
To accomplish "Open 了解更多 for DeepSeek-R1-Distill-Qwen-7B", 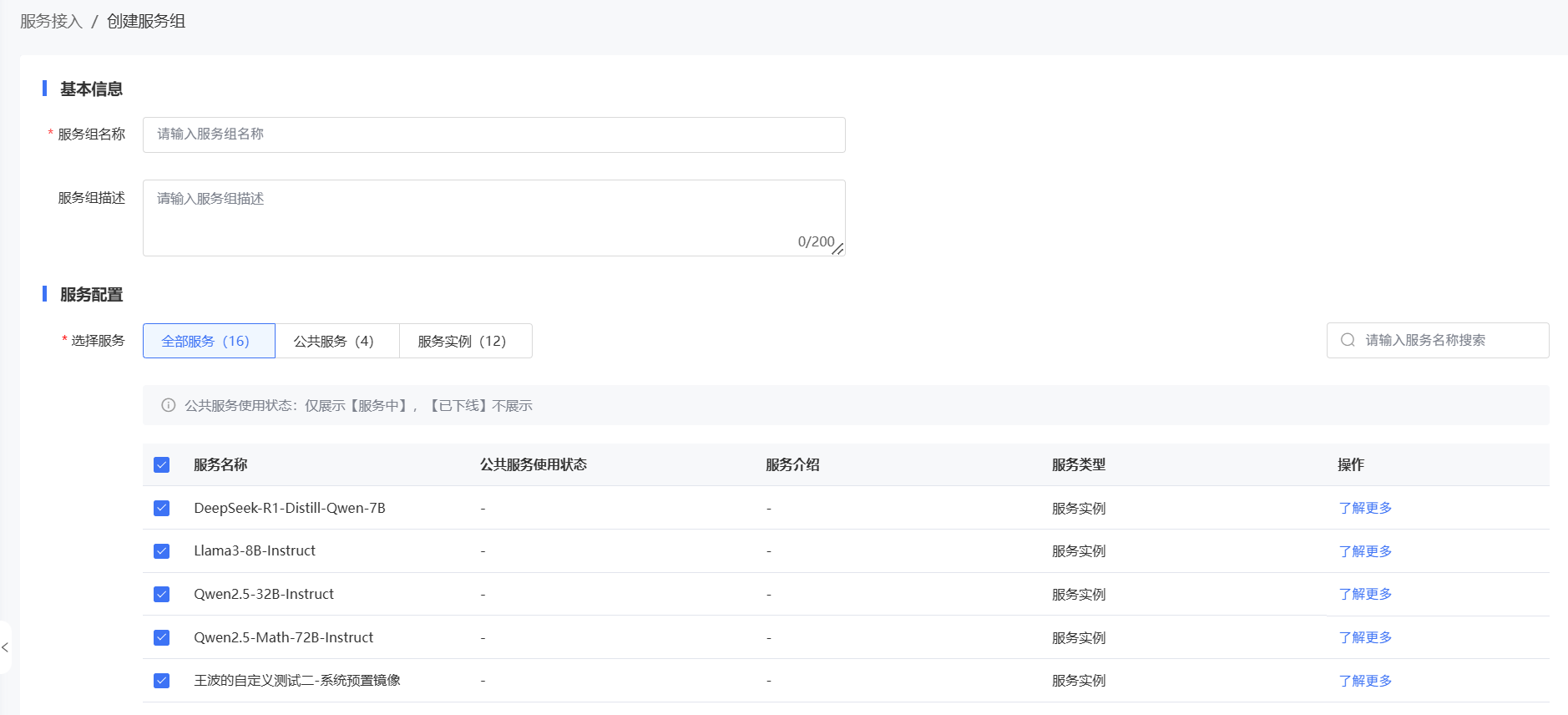I will click(x=1365, y=508).
